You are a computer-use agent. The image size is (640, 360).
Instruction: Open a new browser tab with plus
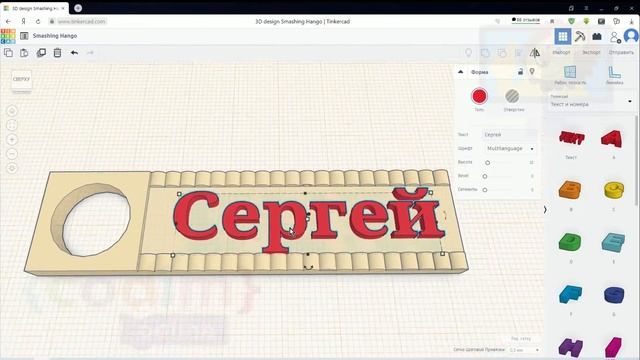pos(78,8)
